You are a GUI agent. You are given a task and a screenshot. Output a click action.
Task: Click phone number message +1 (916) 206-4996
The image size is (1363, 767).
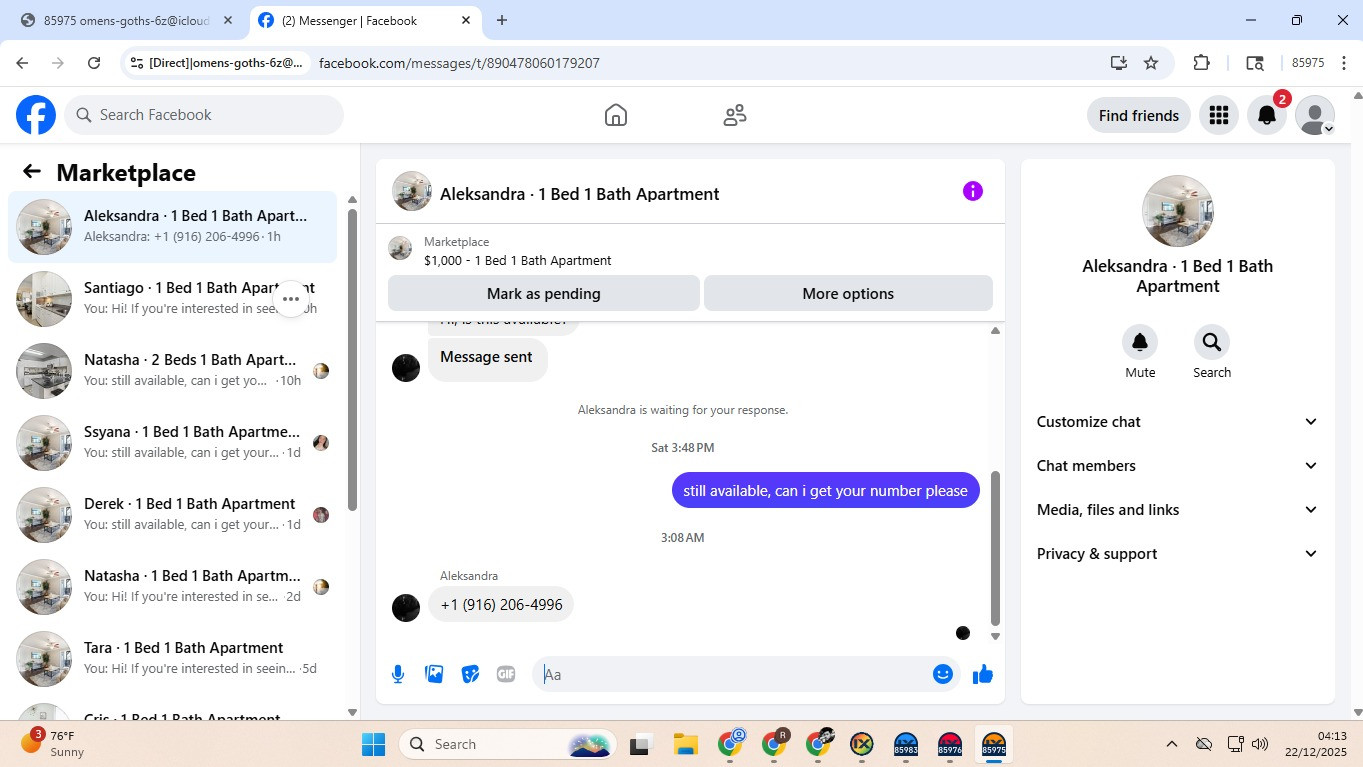click(501, 604)
